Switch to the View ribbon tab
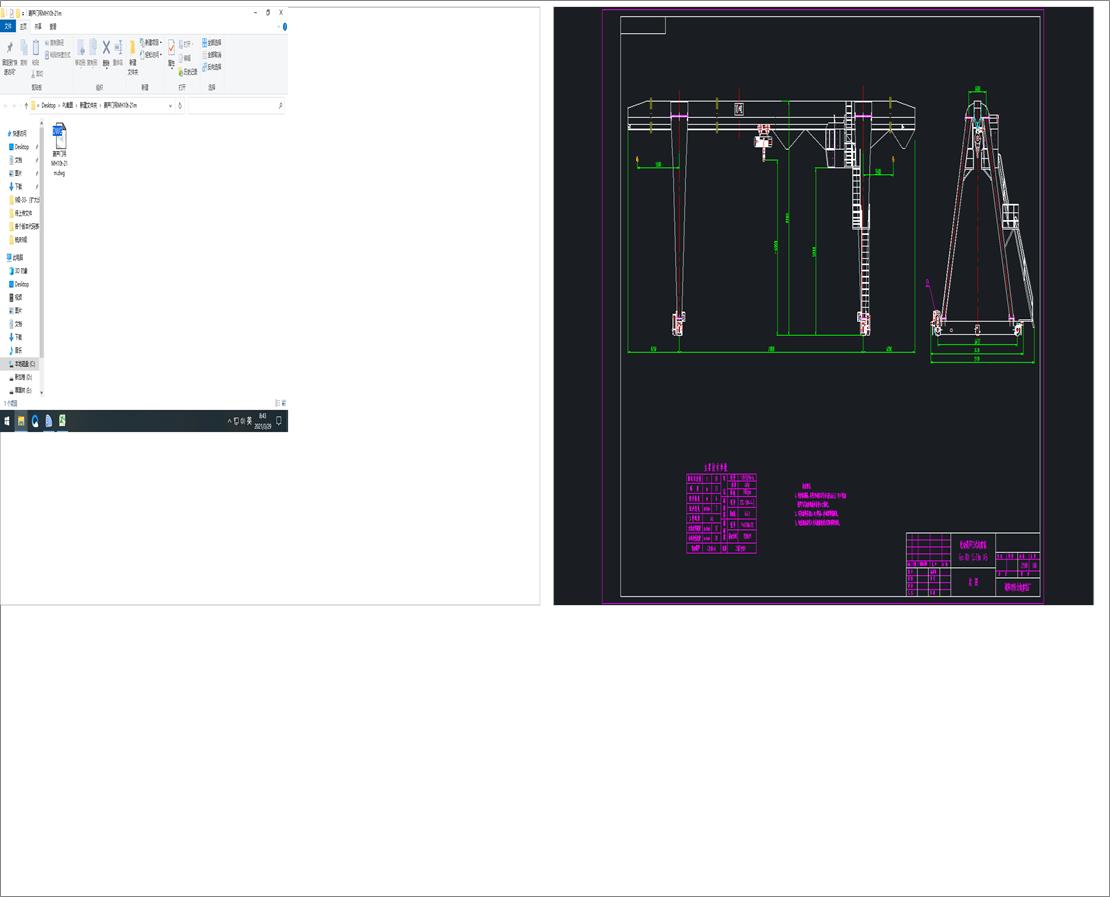Viewport: 1110px width, 897px height. (x=53, y=26)
